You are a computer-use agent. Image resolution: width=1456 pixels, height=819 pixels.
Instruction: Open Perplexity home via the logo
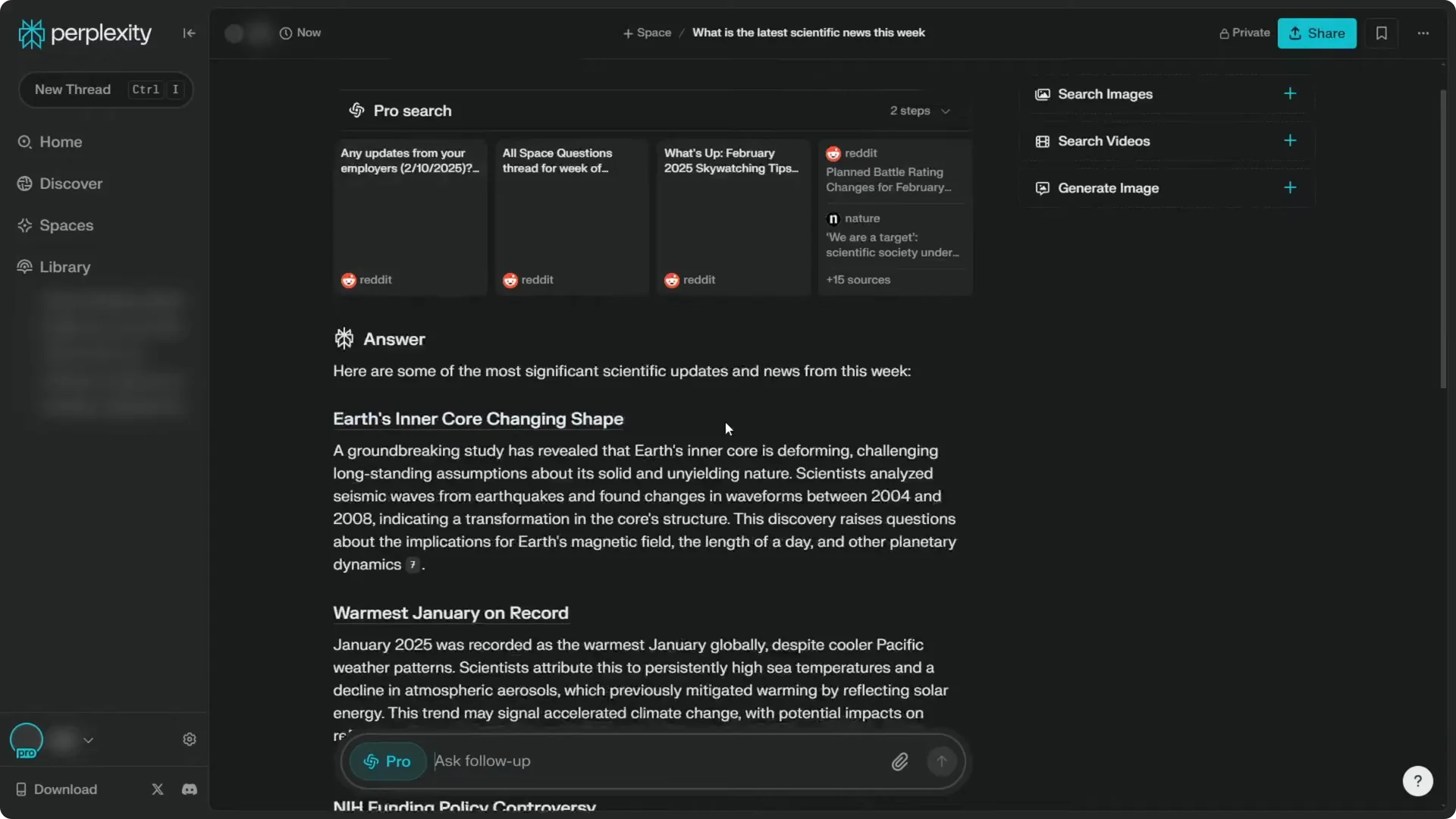(x=83, y=33)
